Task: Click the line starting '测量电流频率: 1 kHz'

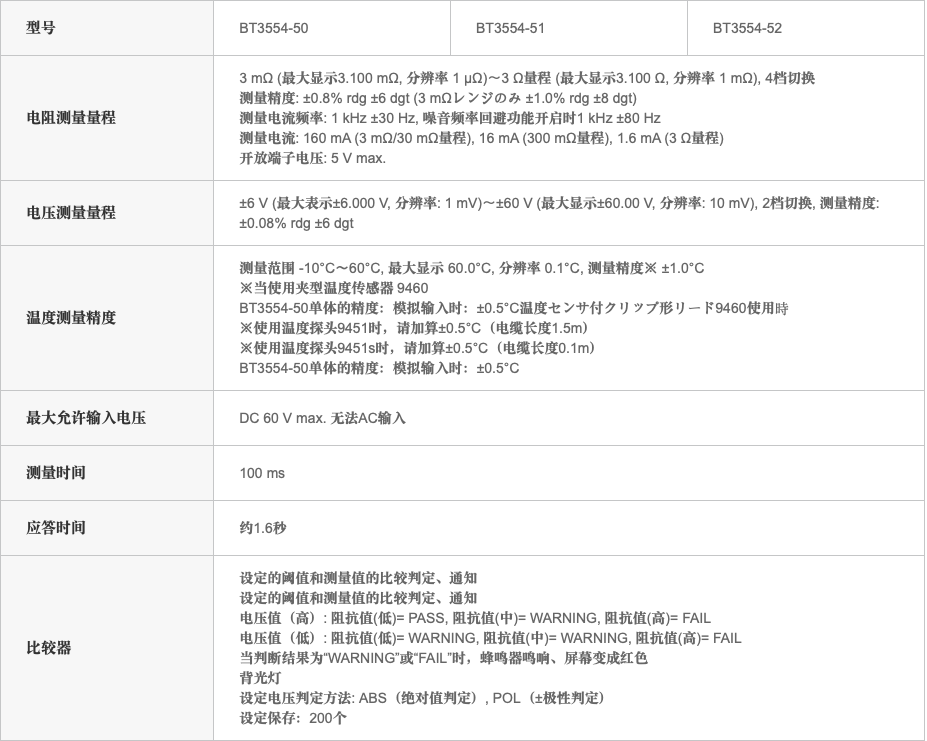Action: [450, 118]
